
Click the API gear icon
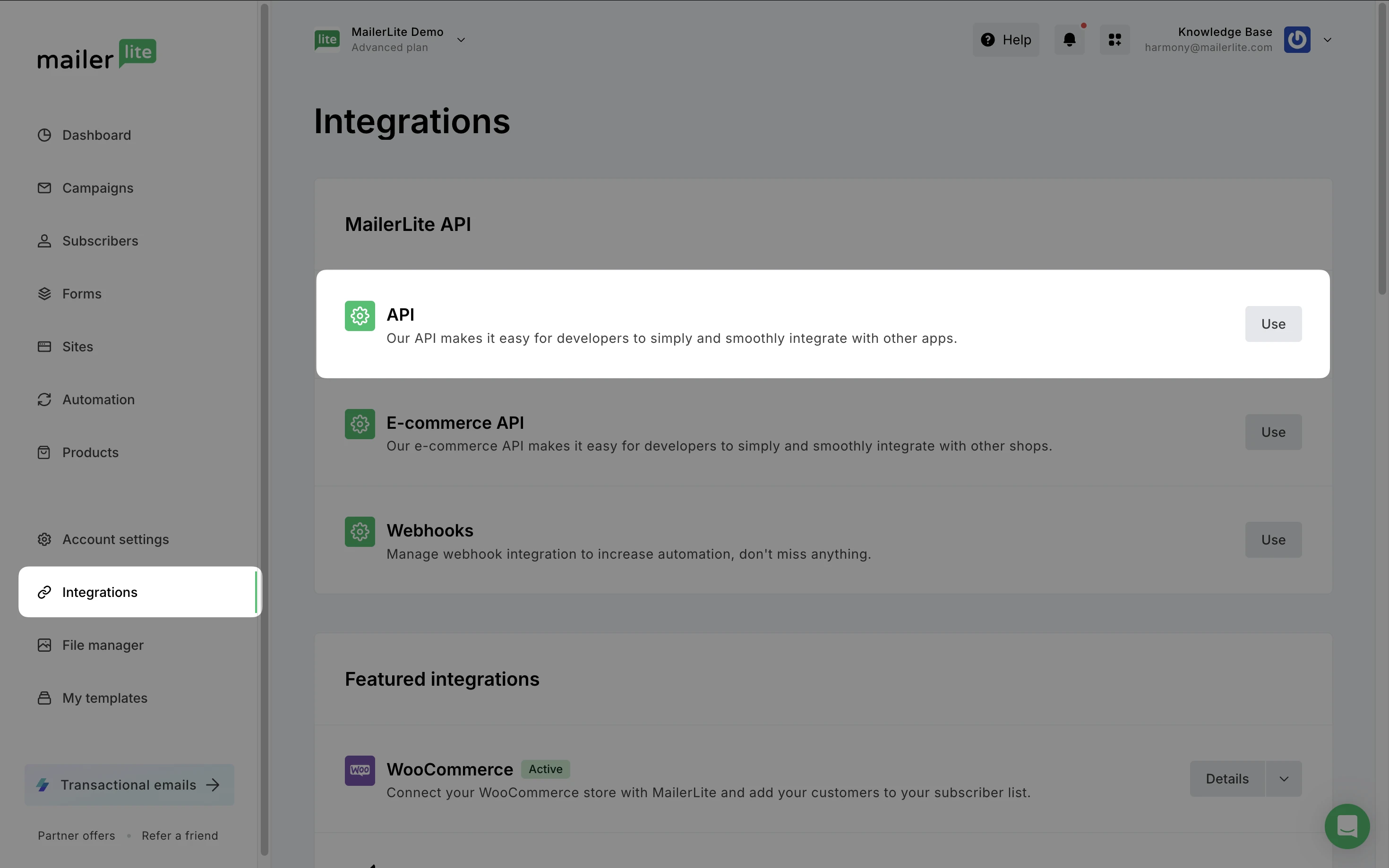pyautogui.click(x=360, y=316)
